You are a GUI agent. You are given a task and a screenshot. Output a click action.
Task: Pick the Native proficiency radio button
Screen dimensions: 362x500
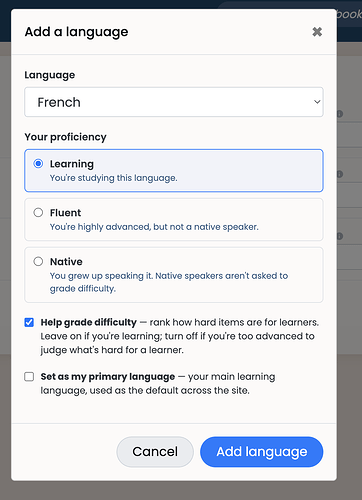(x=38, y=261)
